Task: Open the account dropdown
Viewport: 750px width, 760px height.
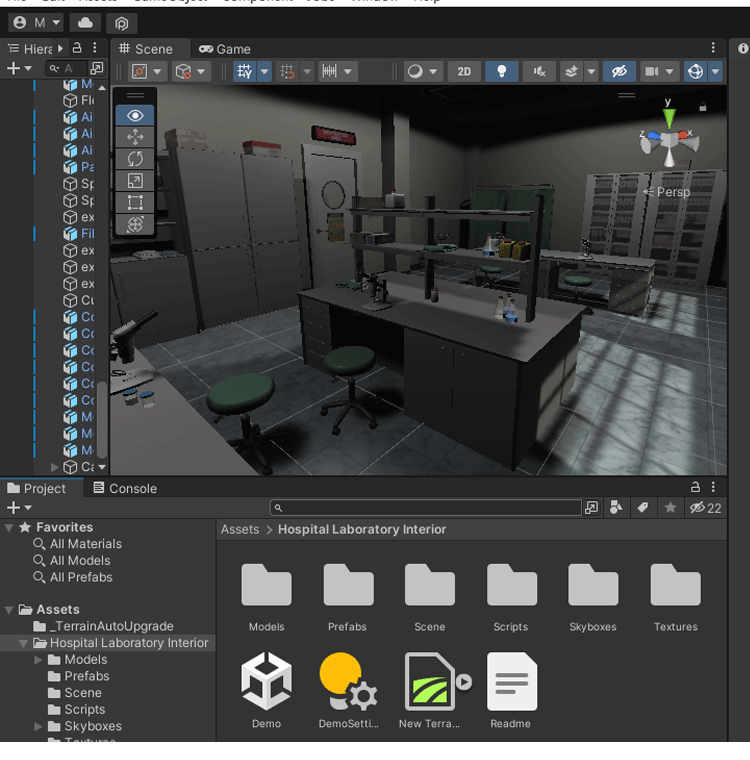Action: 37,22
